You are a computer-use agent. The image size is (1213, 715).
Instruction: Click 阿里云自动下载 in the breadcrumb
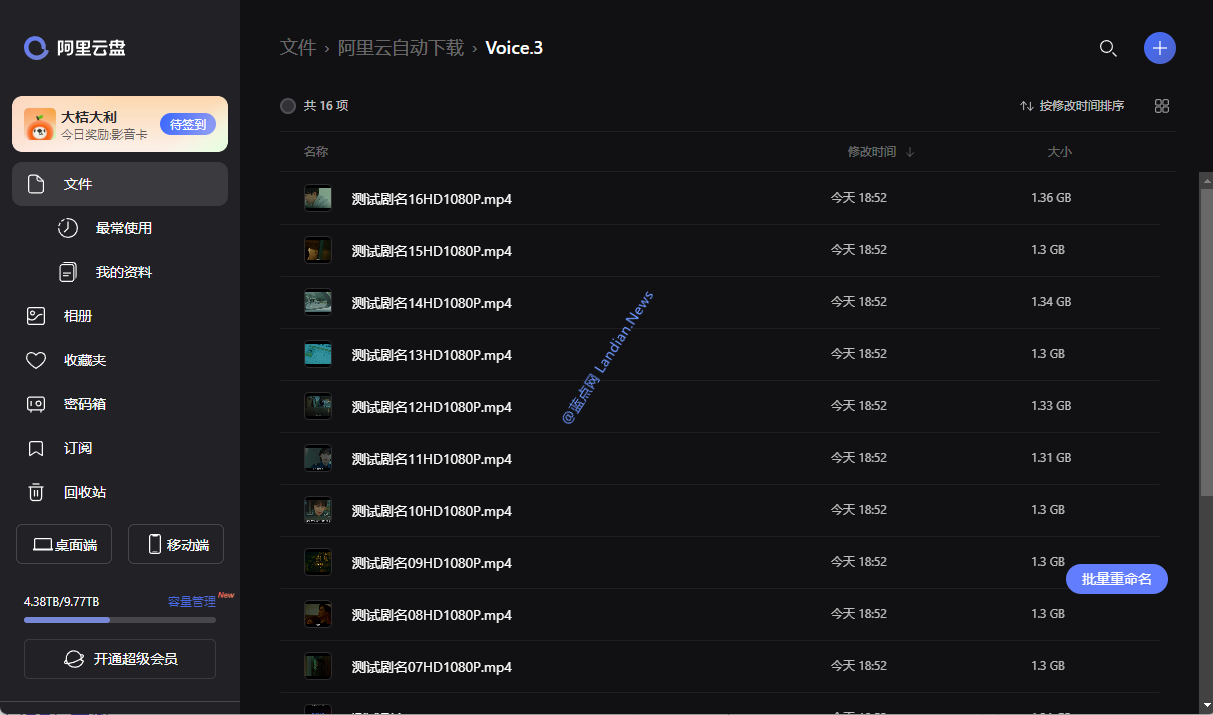click(401, 48)
